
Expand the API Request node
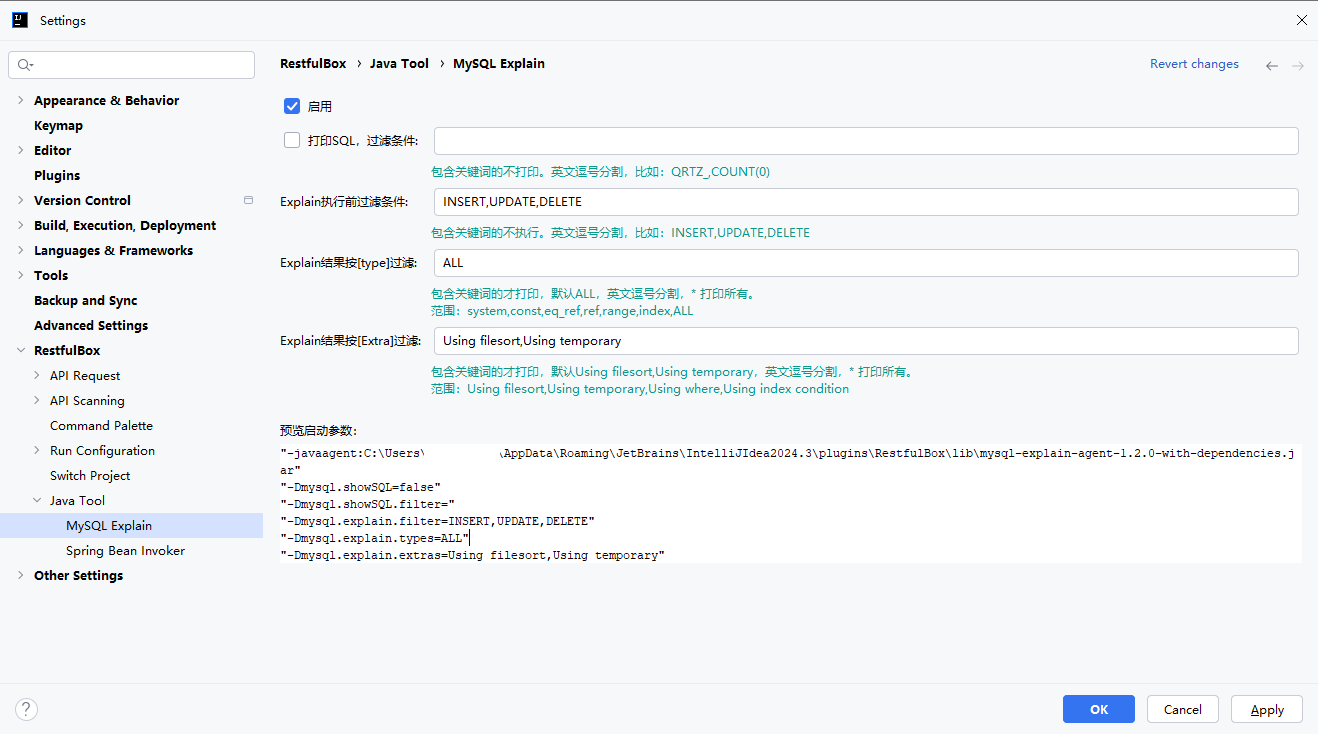point(37,375)
